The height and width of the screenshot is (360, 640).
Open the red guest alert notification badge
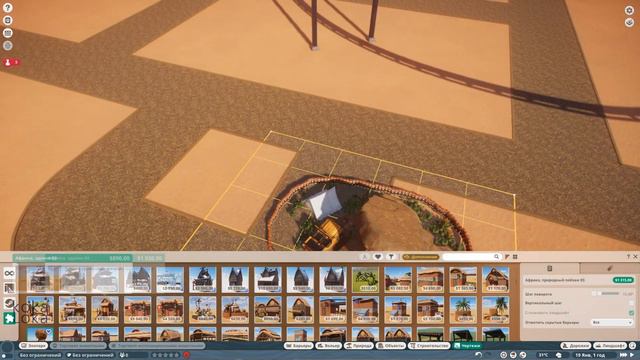(x=11, y=62)
